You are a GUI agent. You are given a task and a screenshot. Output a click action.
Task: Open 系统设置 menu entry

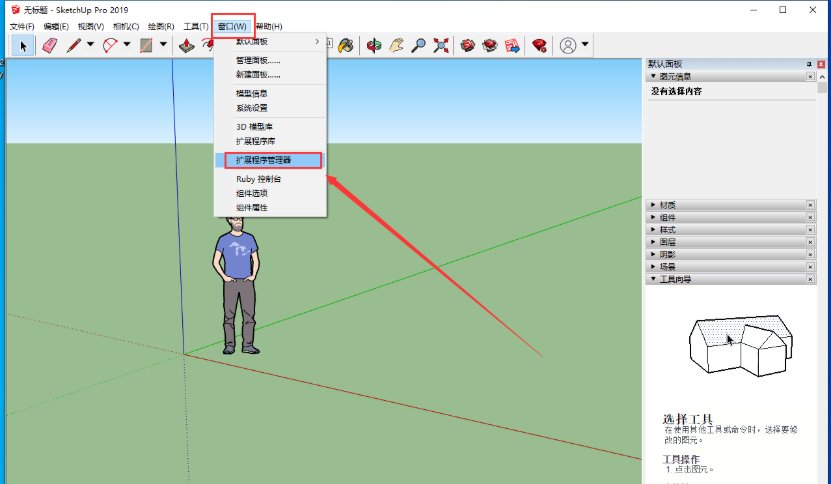pos(270,108)
